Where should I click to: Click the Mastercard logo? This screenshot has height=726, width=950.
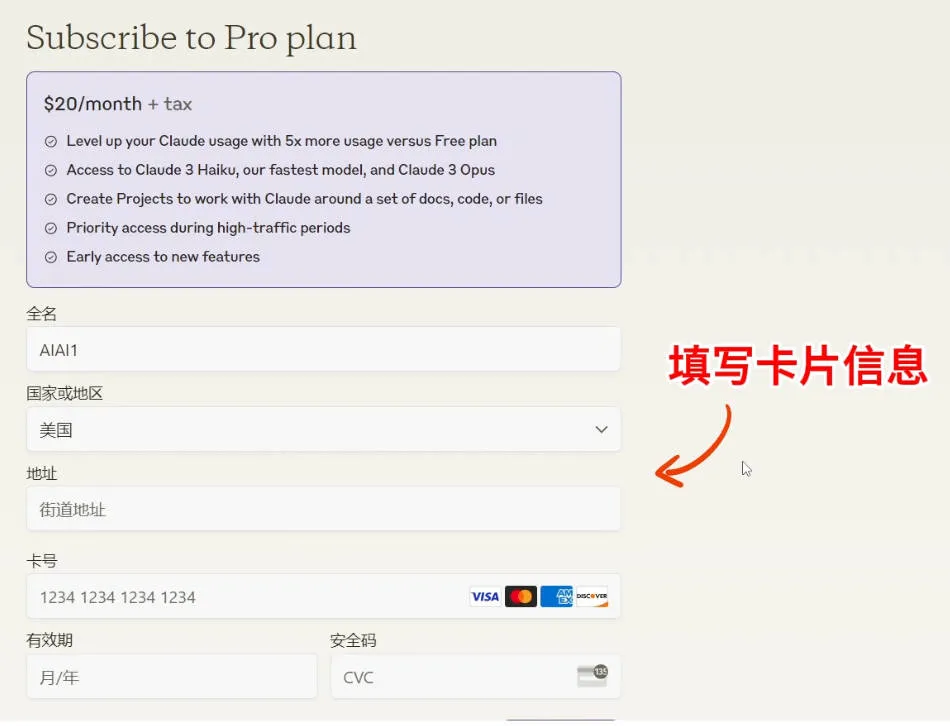[520, 597]
